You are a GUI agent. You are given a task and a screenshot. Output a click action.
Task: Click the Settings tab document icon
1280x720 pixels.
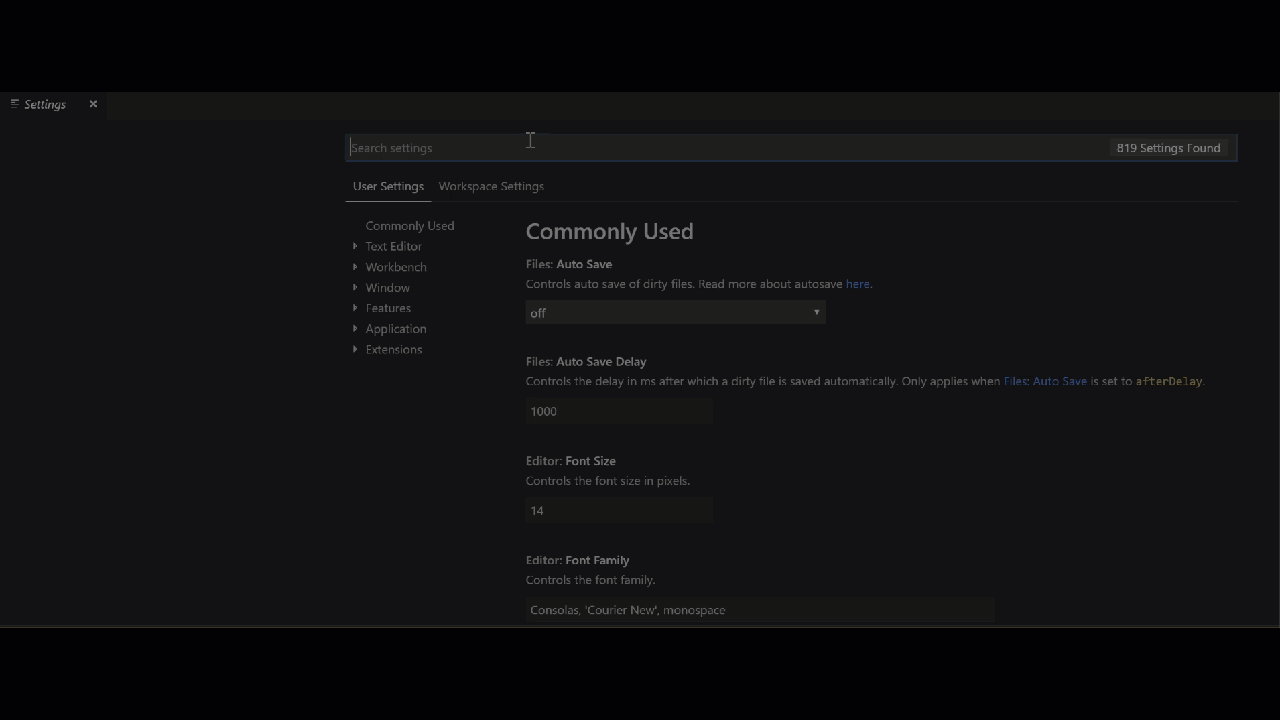(15, 104)
